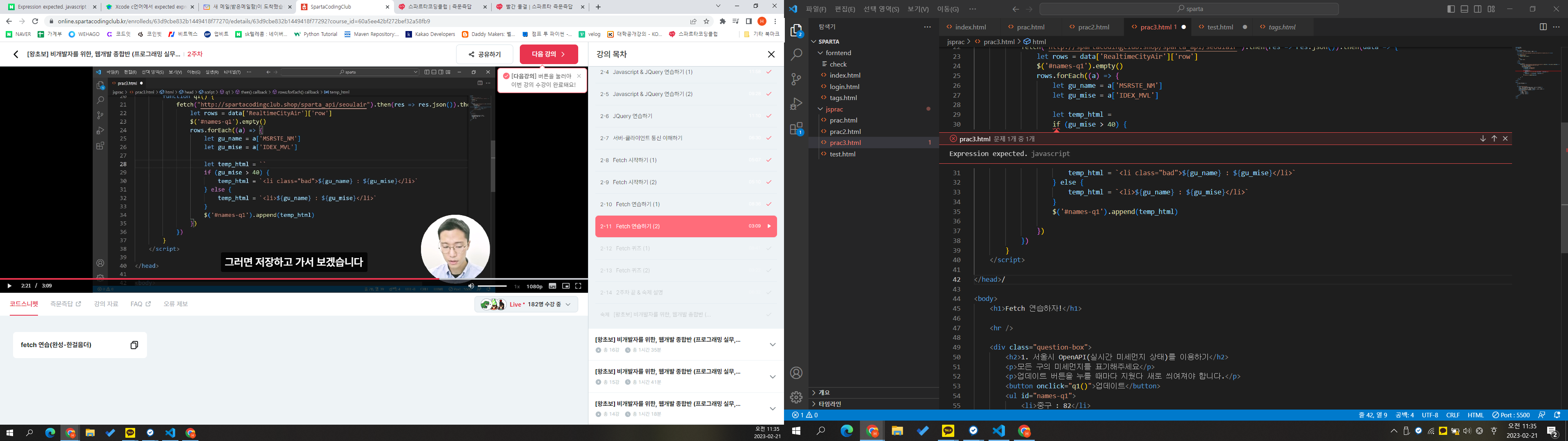Dismiss the 다음강의 tooltip popup
The image size is (1568, 441).
[x=579, y=76]
